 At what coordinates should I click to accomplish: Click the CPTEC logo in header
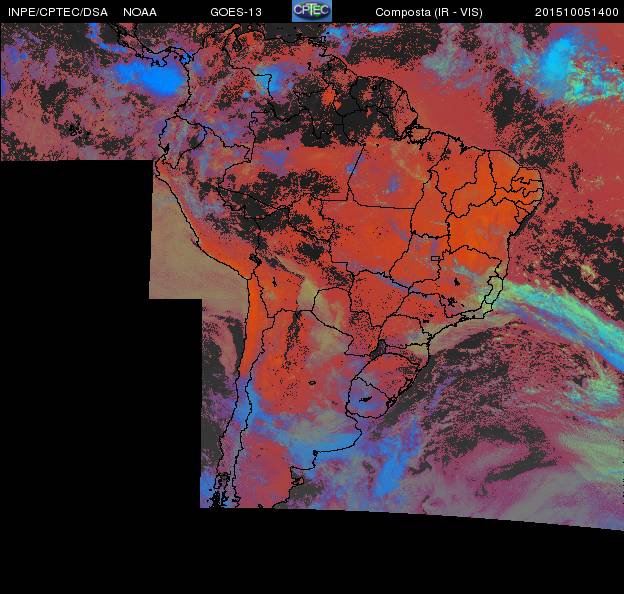click(312, 11)
